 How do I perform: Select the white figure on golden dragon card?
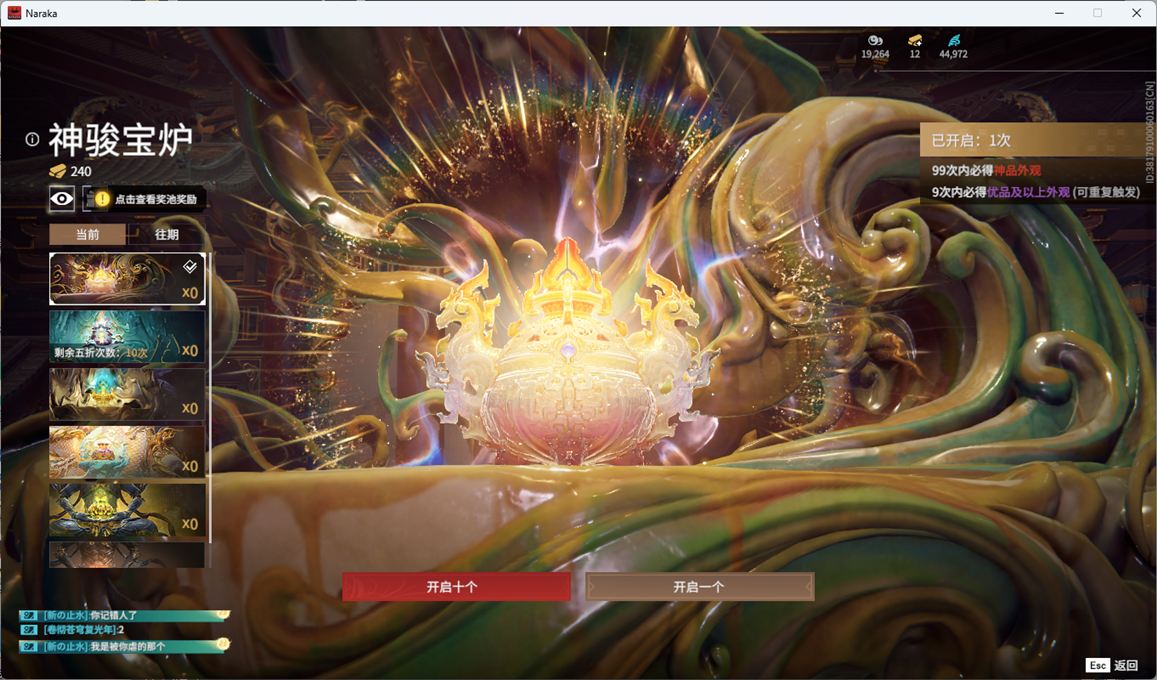(127, 451)
